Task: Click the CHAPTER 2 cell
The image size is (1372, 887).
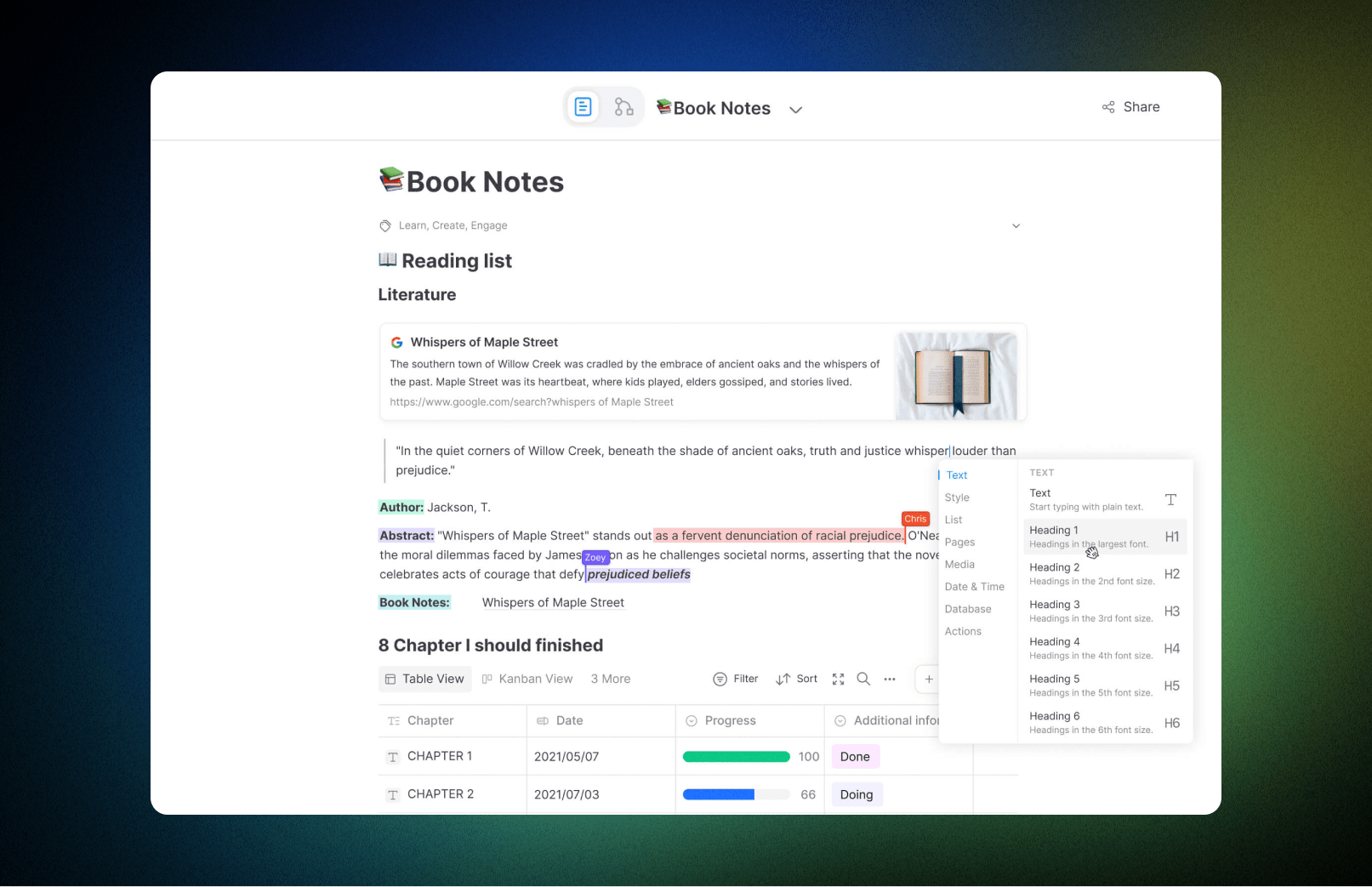Action: click(x=453, y=794)
